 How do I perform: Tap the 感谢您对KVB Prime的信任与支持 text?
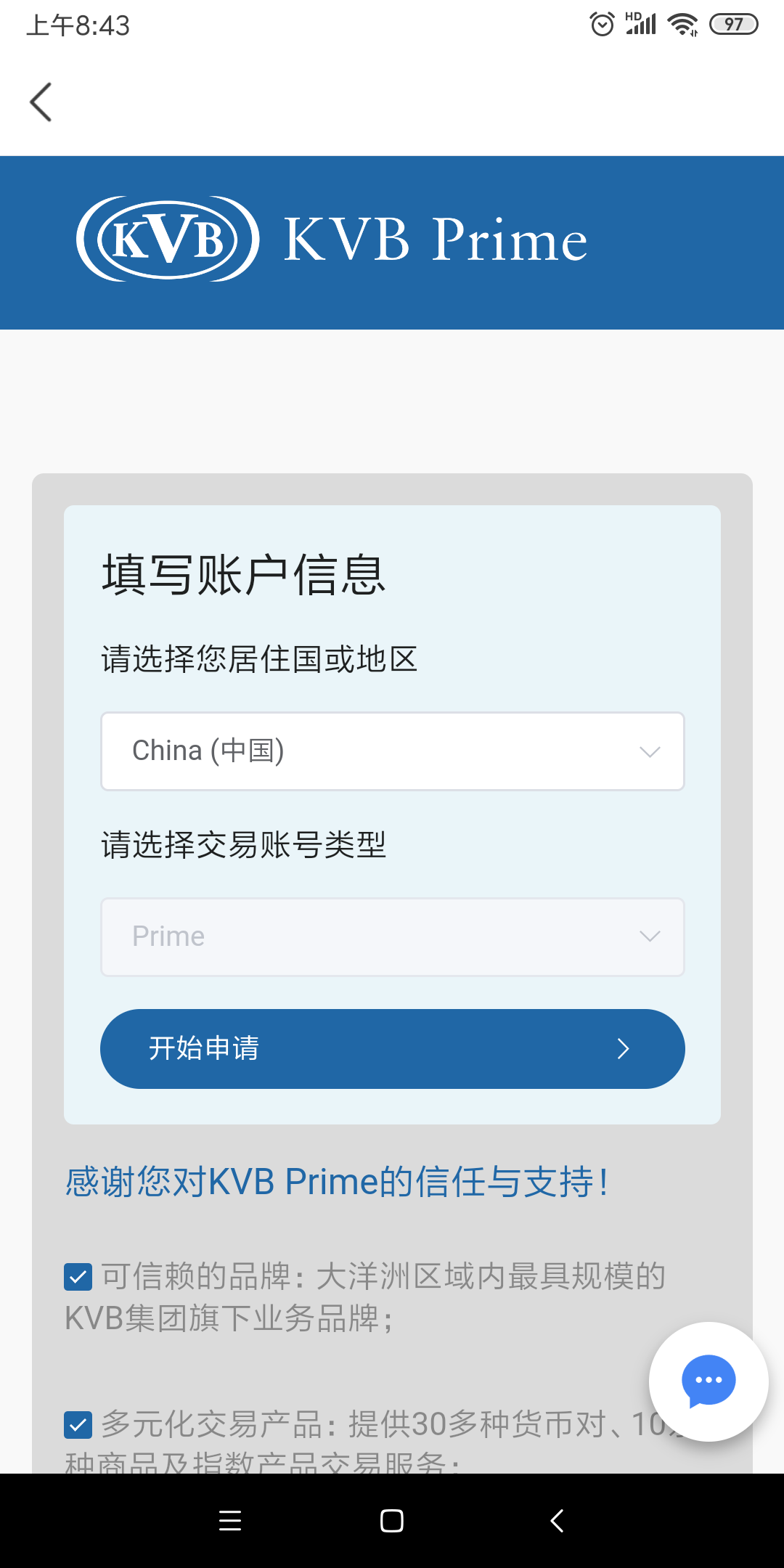point(337,1182)
